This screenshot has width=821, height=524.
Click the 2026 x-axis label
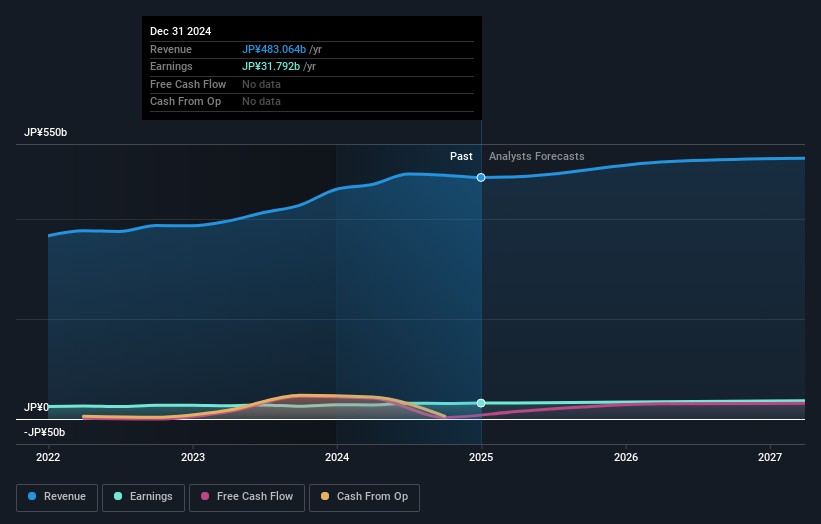pyautogui.click(x=626, y=458)
